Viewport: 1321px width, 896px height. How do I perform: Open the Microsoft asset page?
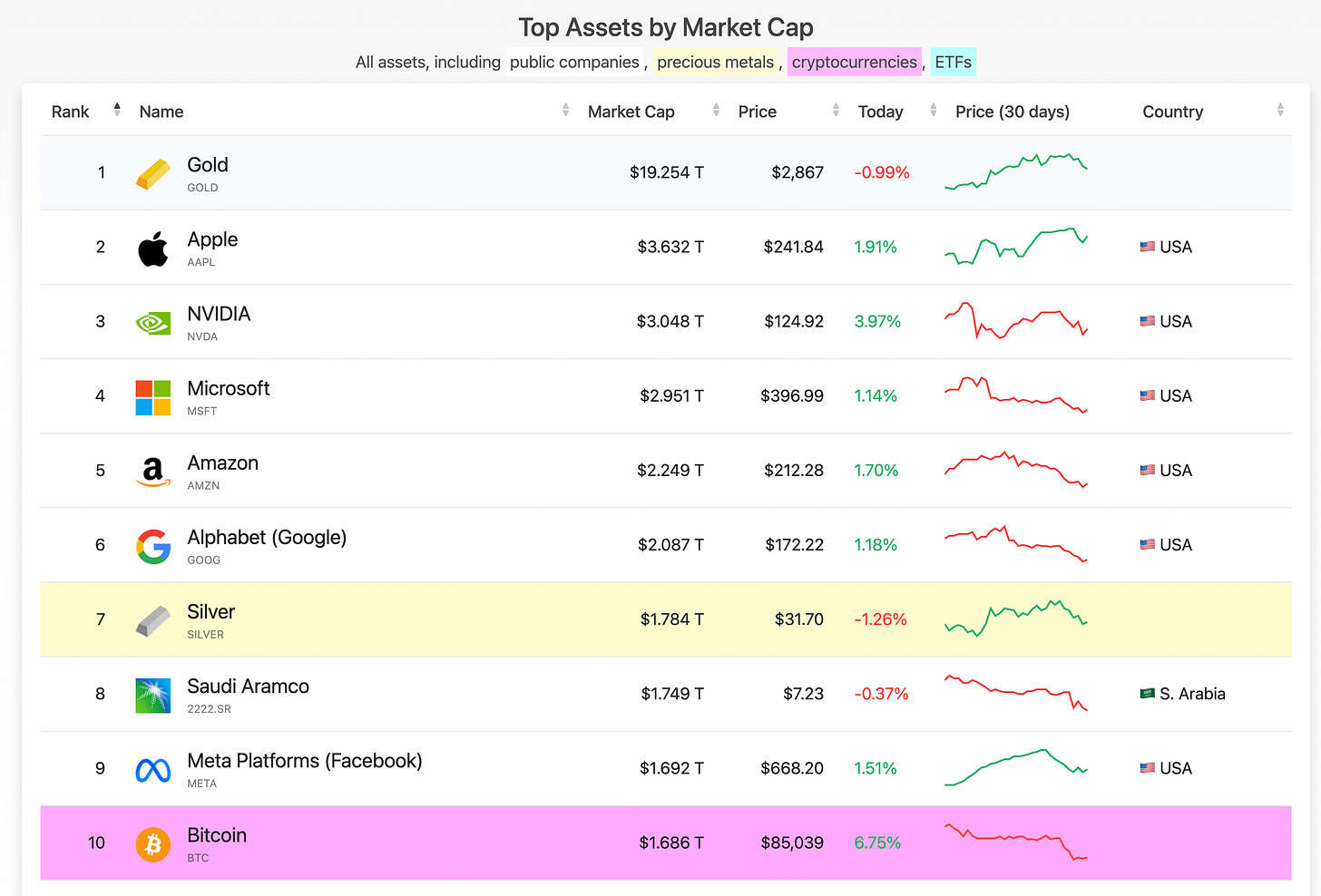tap(229, 388)
